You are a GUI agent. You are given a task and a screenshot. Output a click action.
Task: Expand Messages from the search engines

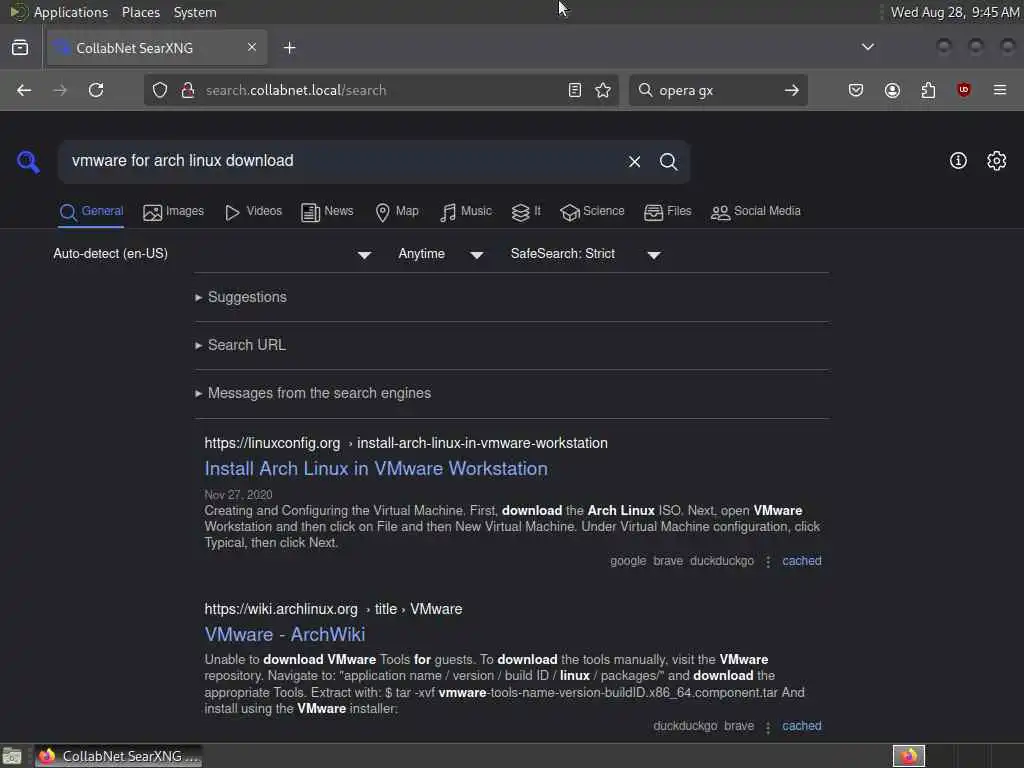313,393
